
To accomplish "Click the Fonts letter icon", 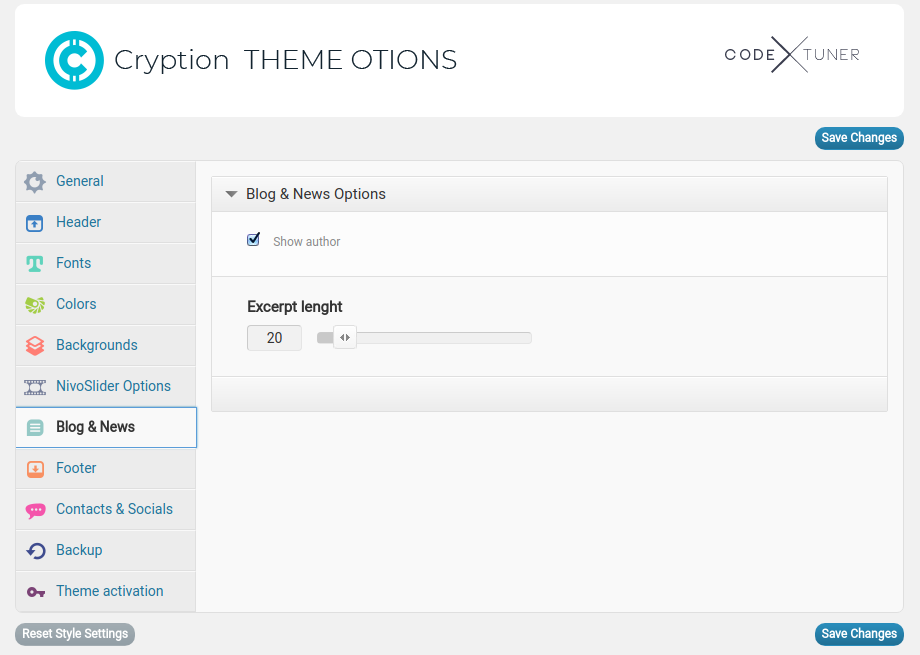I will 35,264.
